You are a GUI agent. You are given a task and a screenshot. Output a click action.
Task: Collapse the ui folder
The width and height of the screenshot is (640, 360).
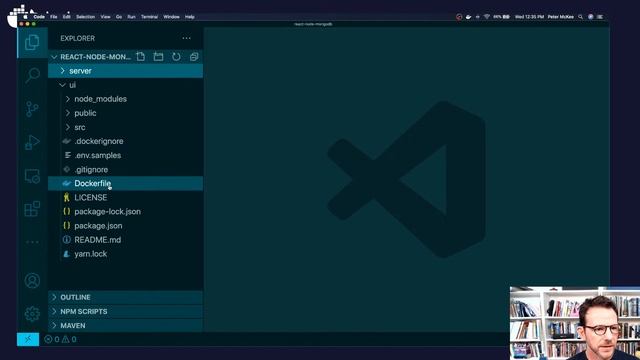125,85
